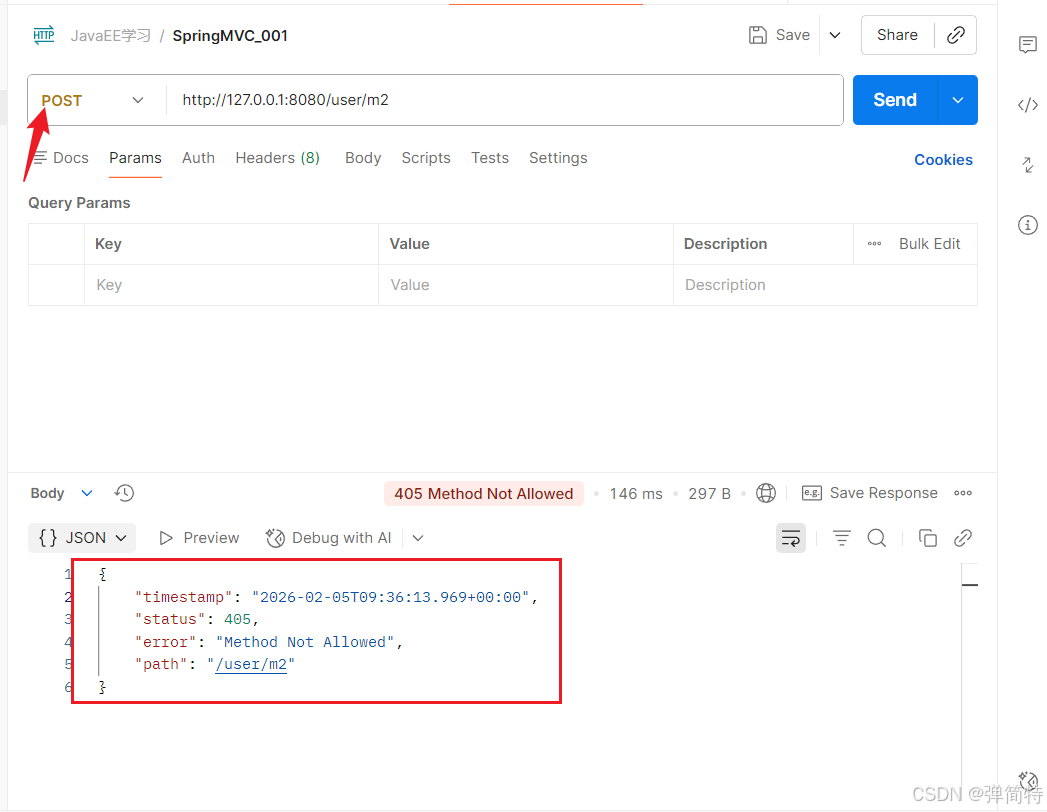The width and height of the screenshot is (1047, 812).
Task: Open the JSON format dropdown
Action: click(x=82, y=538)
